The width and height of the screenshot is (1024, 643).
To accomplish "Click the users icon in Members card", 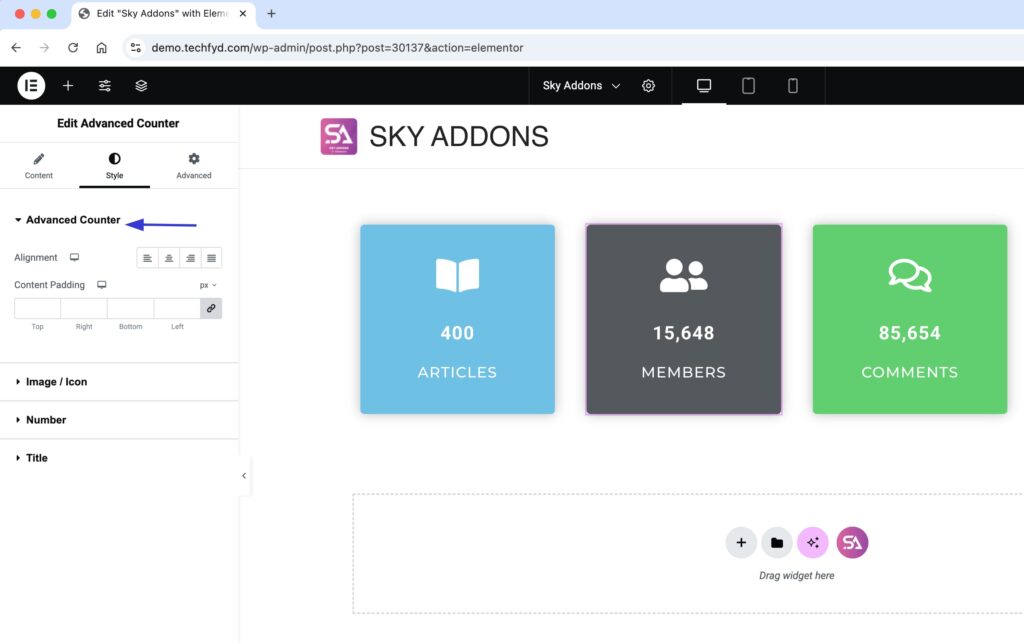I will [683, 275].
